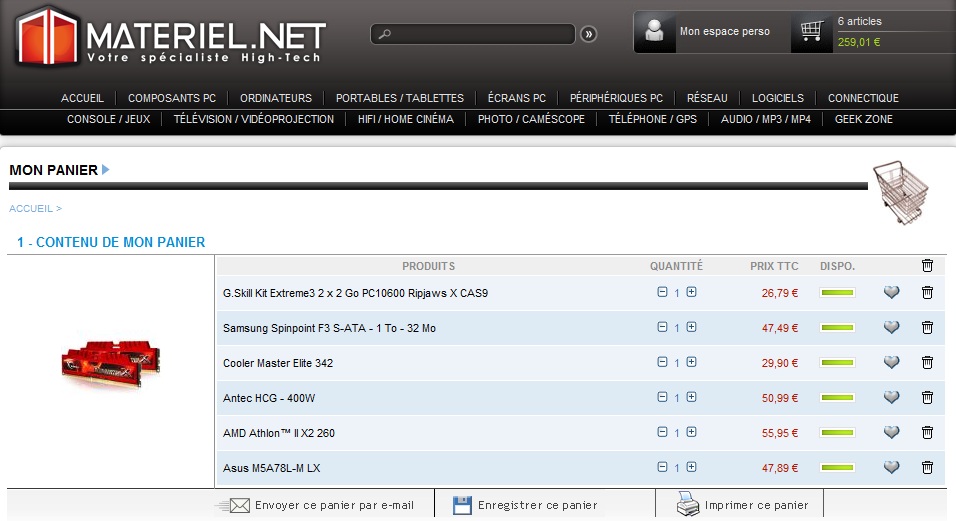
Task: Decrease quantity of Cooler Master Elite 342
Action: pyautogui.click(x=662, y=362)
